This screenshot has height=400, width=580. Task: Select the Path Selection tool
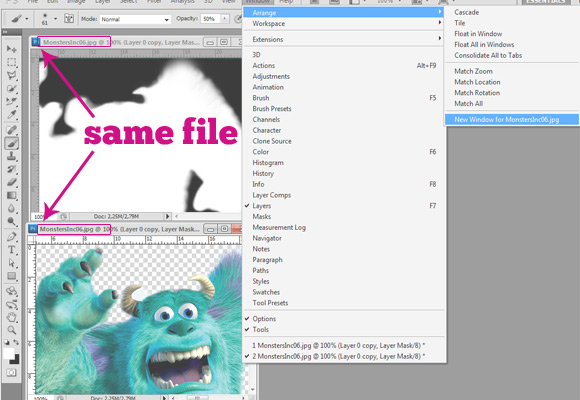coord(11,263)
